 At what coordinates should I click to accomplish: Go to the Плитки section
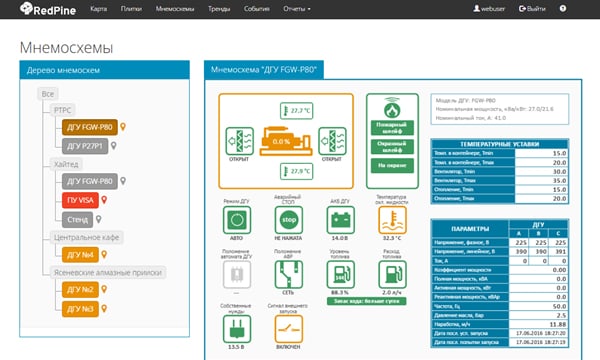pyautogui.click(x=131, y=9)
